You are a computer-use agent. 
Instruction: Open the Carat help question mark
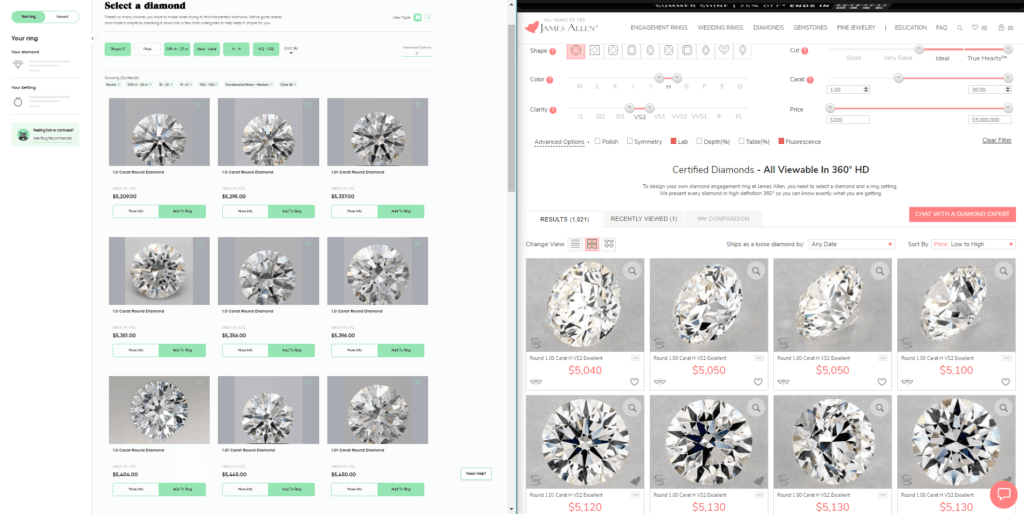[x=810, y=80]
